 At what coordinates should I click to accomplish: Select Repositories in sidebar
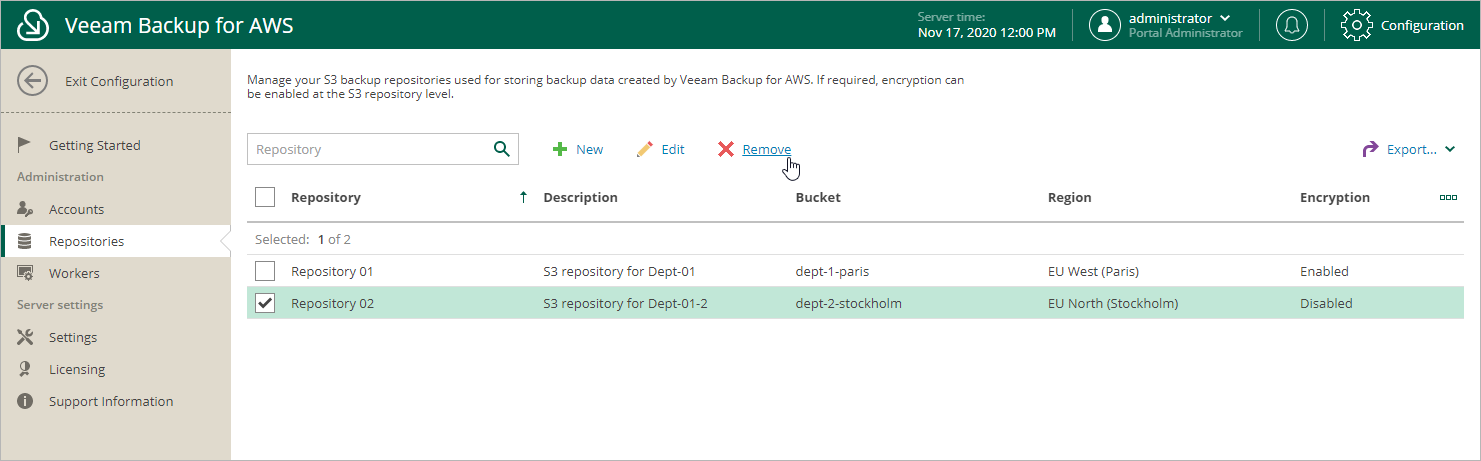click(x=87, y=241)
